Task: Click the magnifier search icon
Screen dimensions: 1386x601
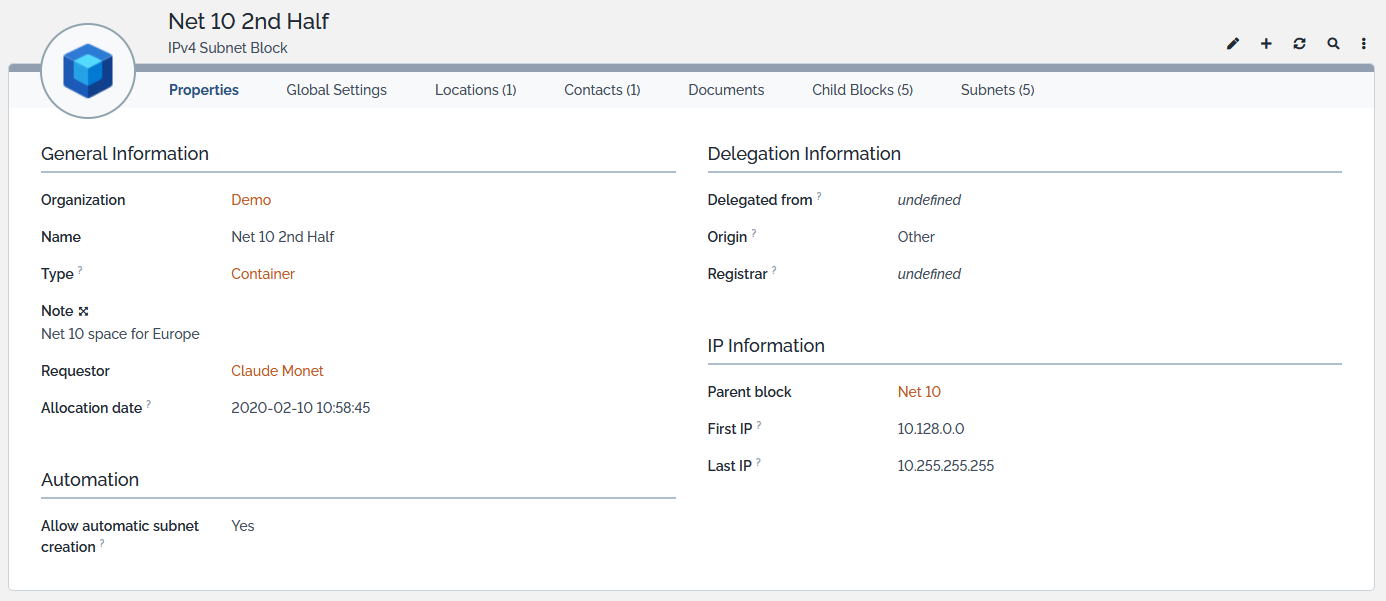Action: pyautogui.click(x=1333, y=44)
